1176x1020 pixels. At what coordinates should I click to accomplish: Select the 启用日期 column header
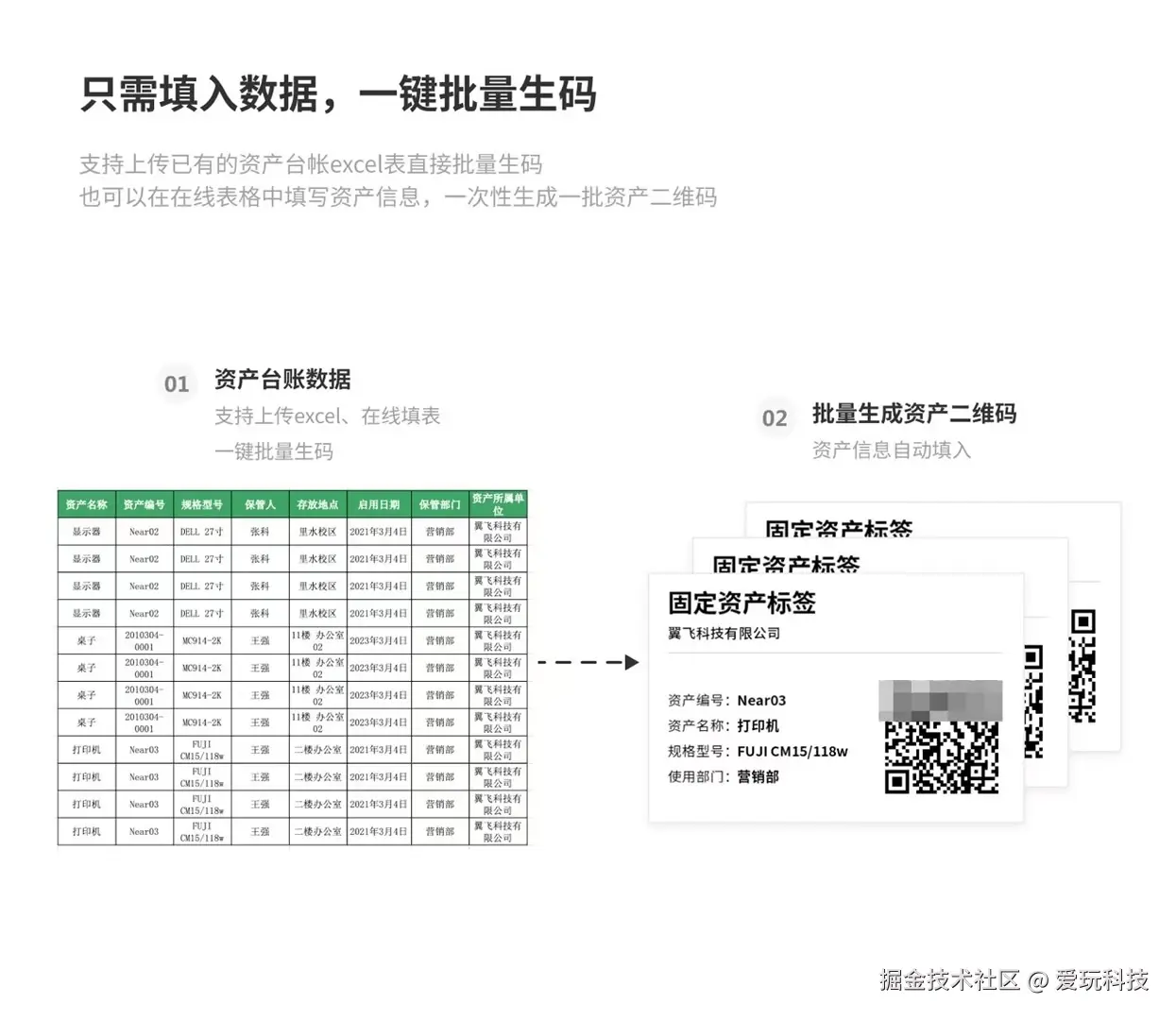(x=379, y=504)
